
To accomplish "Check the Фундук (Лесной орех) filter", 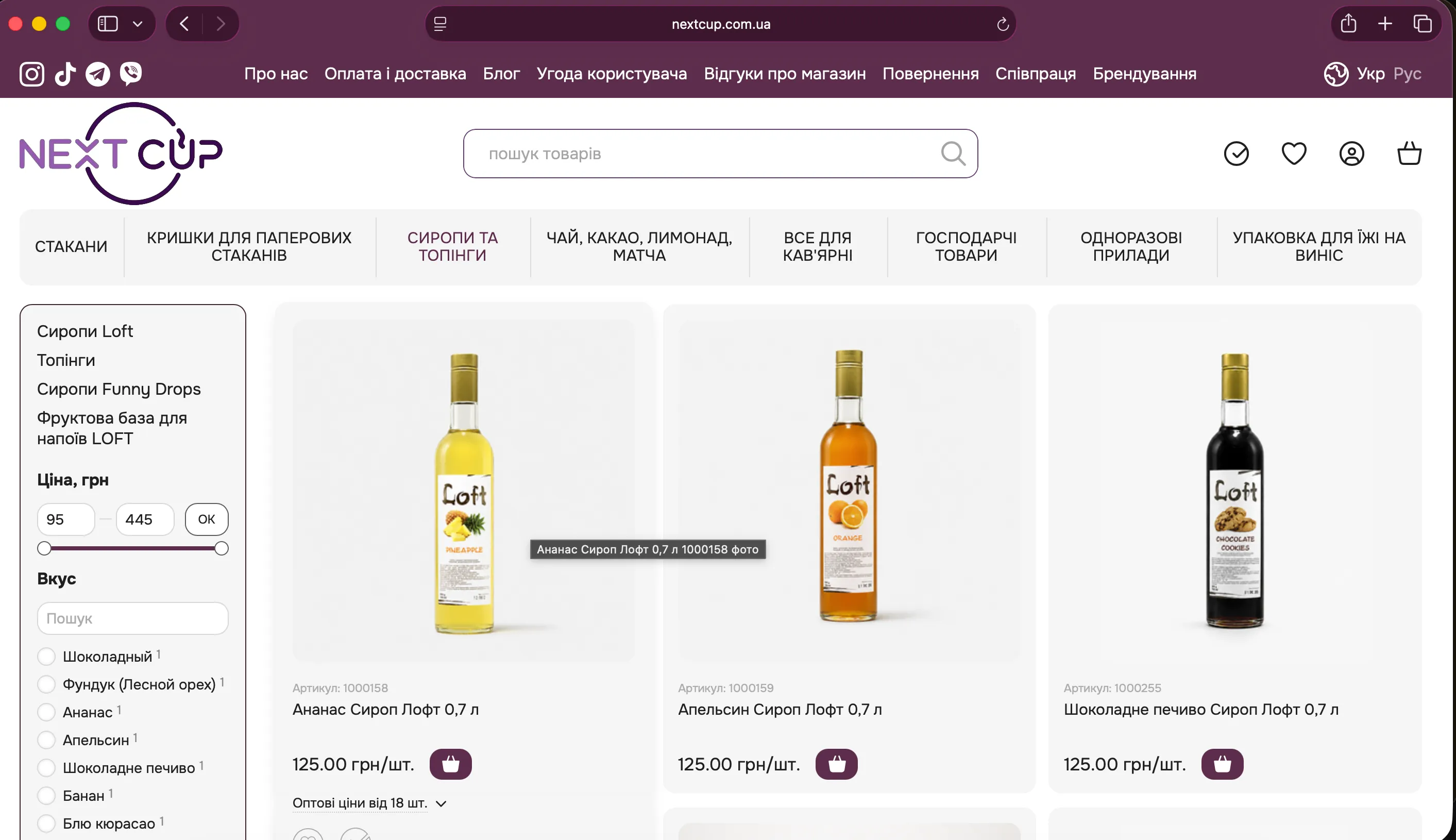I will [46, 684].
